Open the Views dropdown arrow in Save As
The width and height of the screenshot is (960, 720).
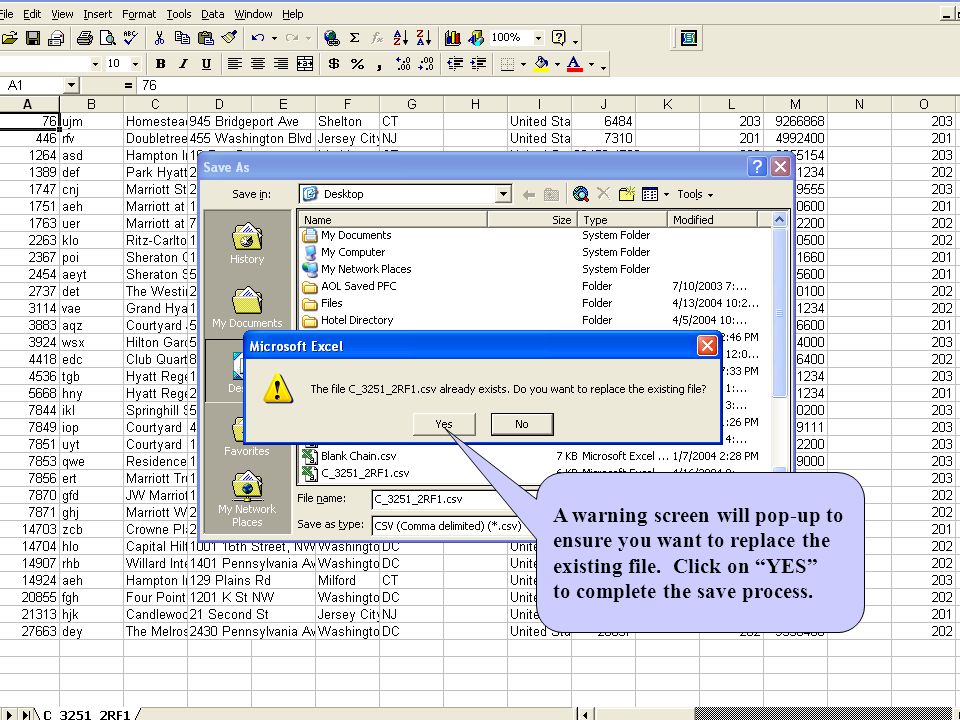(666, 194)
